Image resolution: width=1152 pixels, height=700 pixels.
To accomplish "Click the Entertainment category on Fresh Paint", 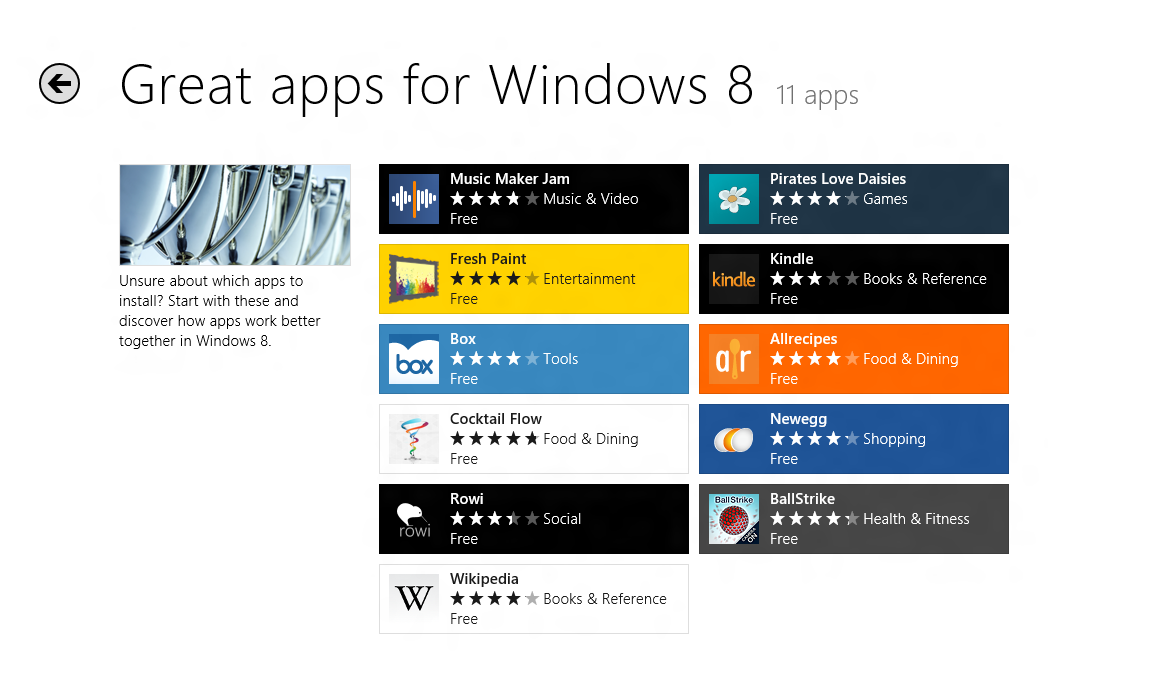I will point(589,279).
